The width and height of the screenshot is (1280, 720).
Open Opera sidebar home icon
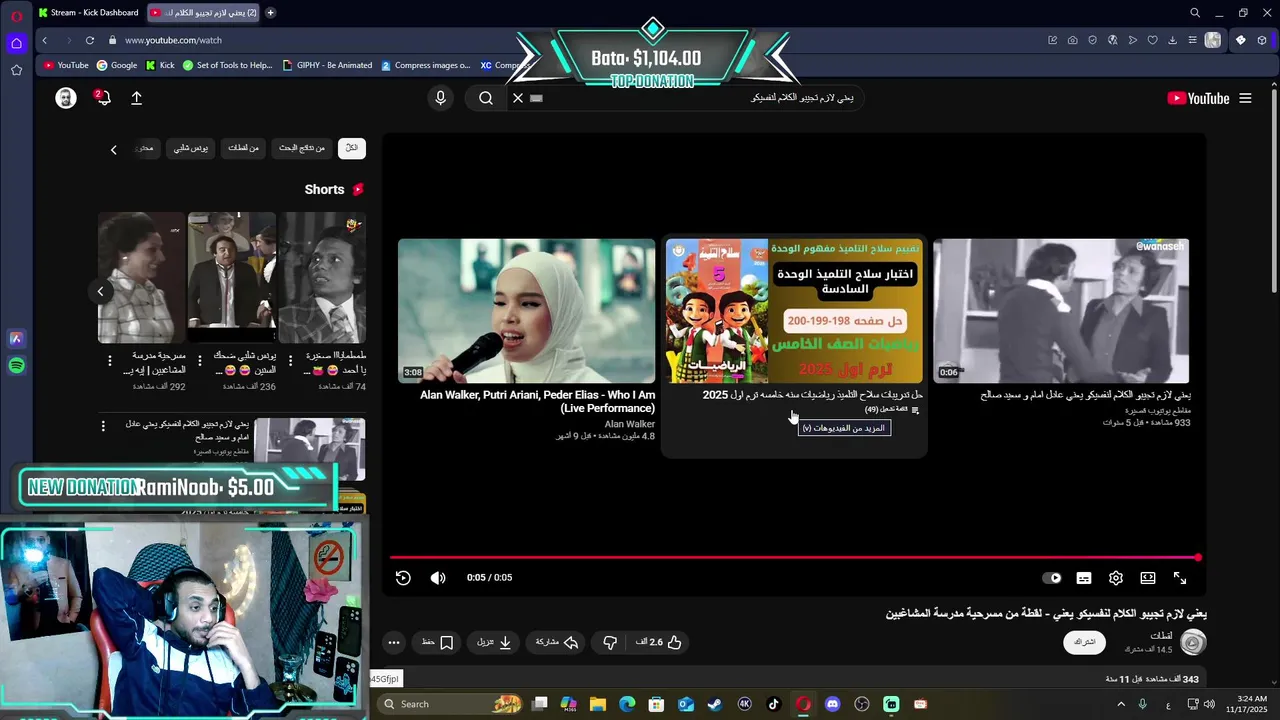pyautogui.click(x=16, y=43)
